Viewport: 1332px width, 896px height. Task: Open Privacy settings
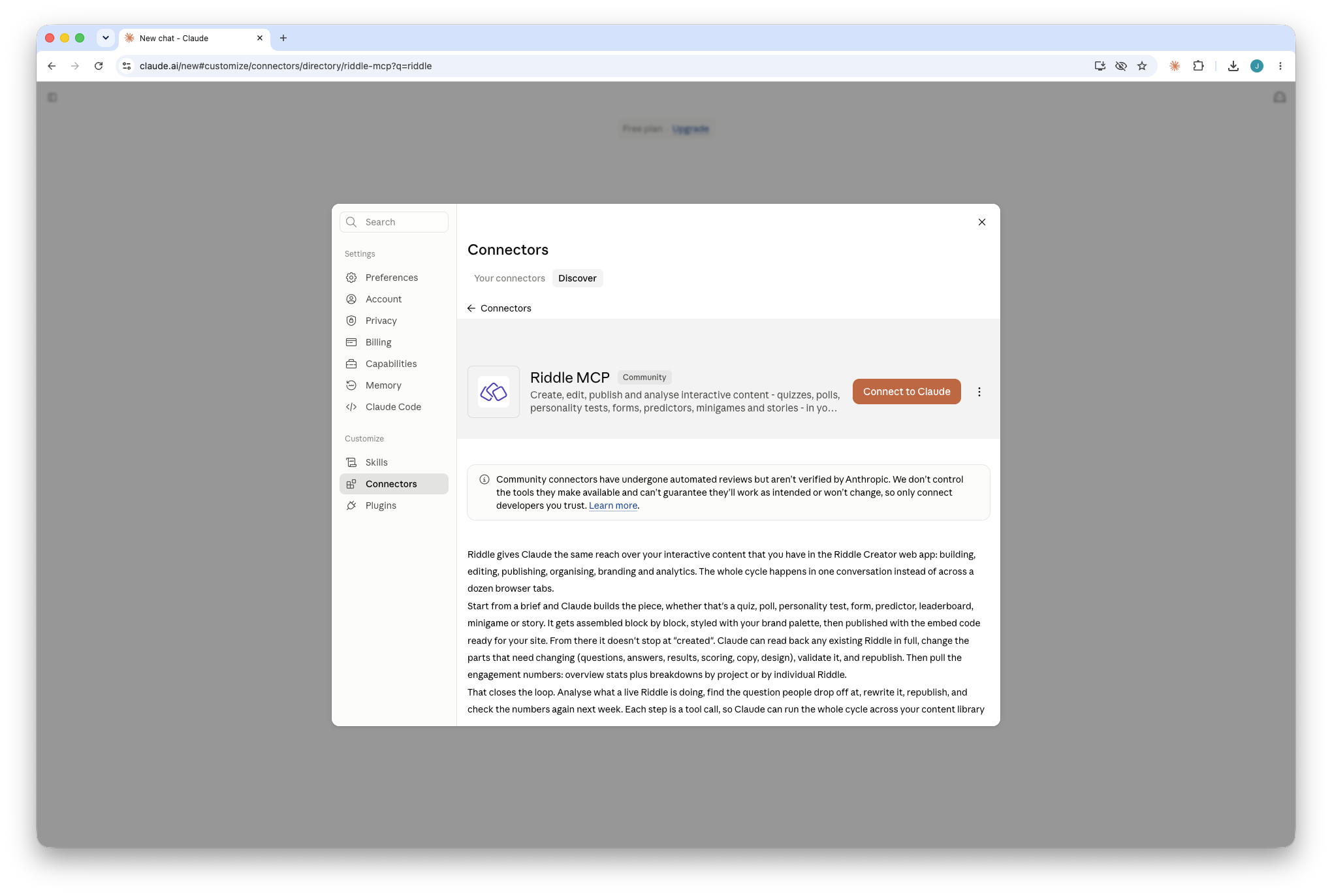[394, 321]
